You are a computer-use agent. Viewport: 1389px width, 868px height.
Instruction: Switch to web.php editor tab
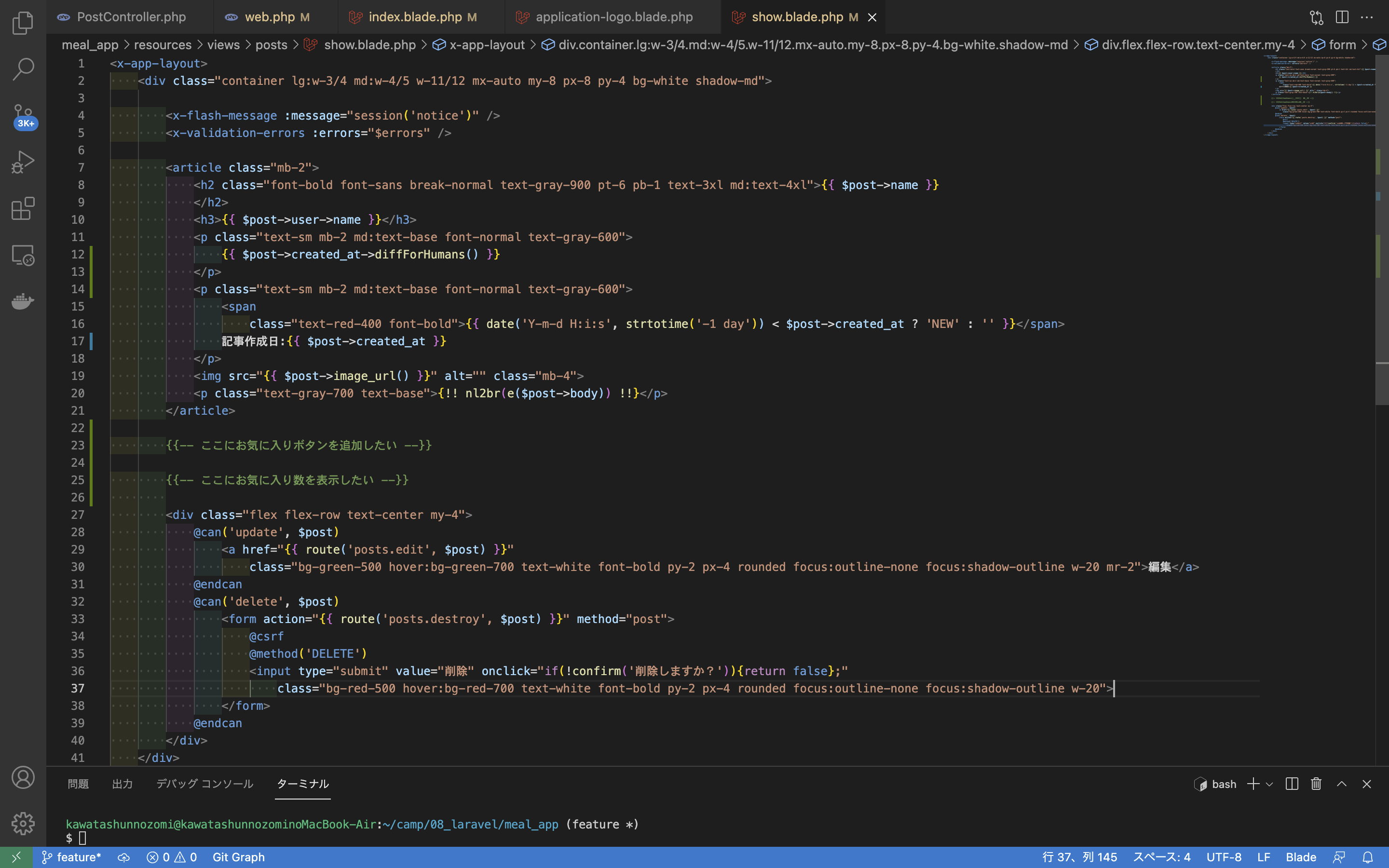tap(269, 17)
